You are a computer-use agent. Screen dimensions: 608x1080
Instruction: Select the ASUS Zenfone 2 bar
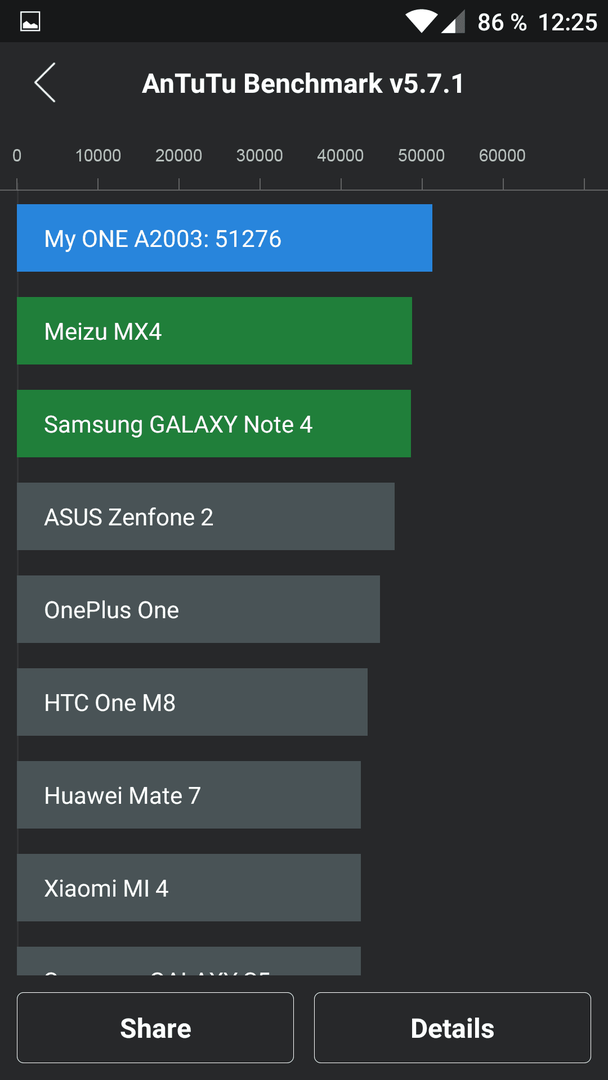click(206, 517)
